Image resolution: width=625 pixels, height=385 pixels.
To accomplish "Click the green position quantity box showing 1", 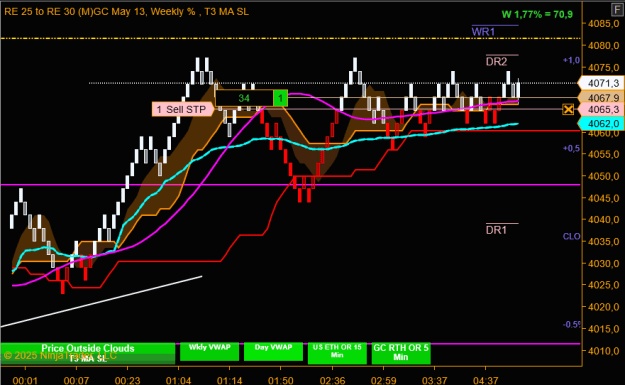I will click(x=281, y=98).
